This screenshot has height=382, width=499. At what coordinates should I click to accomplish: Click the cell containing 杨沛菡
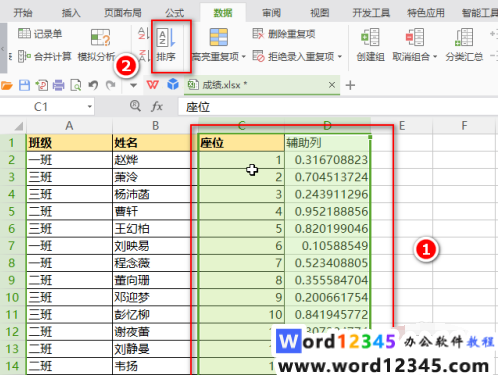point(155,194)
